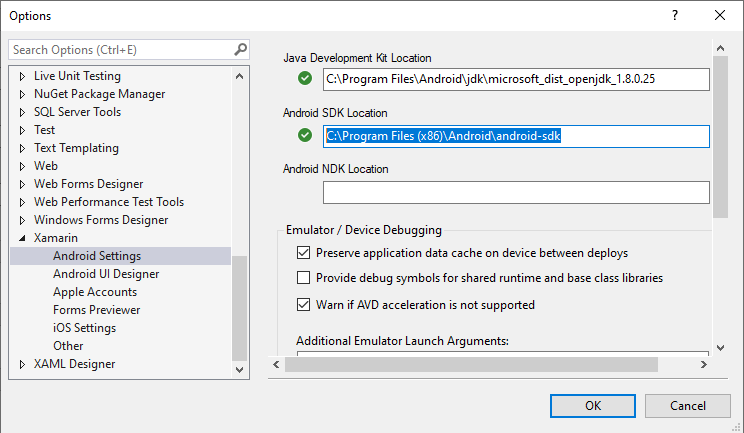This screenshot has width=744, height=433.
Task: Enable Provide debug symbols for shared runtime
Action: tap(303, 277)
